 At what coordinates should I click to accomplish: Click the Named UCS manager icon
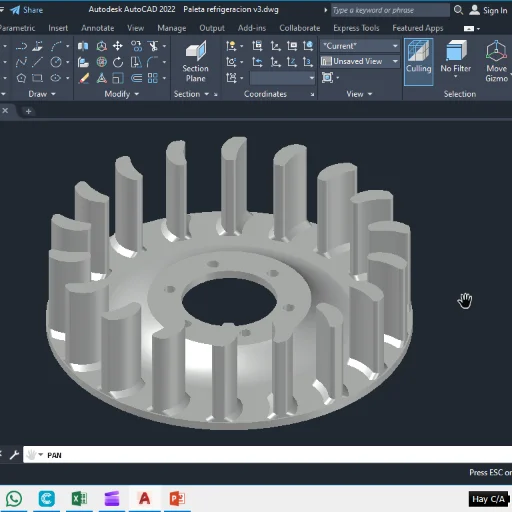coord(257,46)
